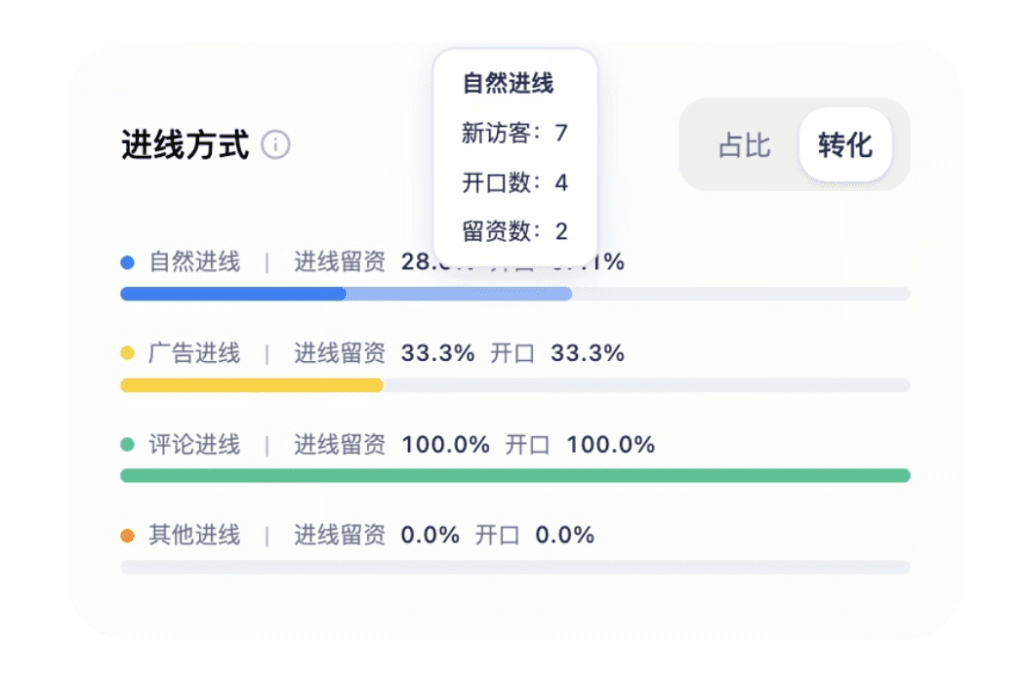The height and width of the screenshot is (682, 1024).
Task: Click the 新访客：7 tooltip row
Action: coord(515,133)
